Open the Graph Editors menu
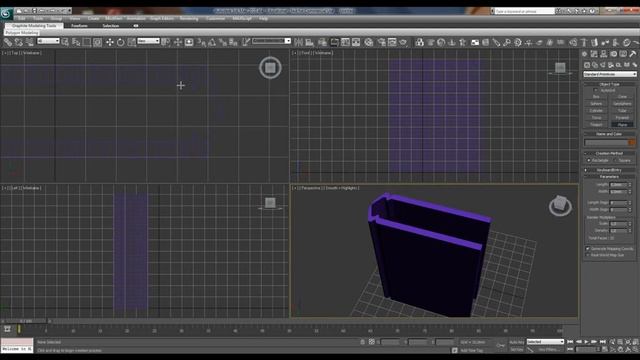This screenshot has height=360, width=640. tap(162, 18)
